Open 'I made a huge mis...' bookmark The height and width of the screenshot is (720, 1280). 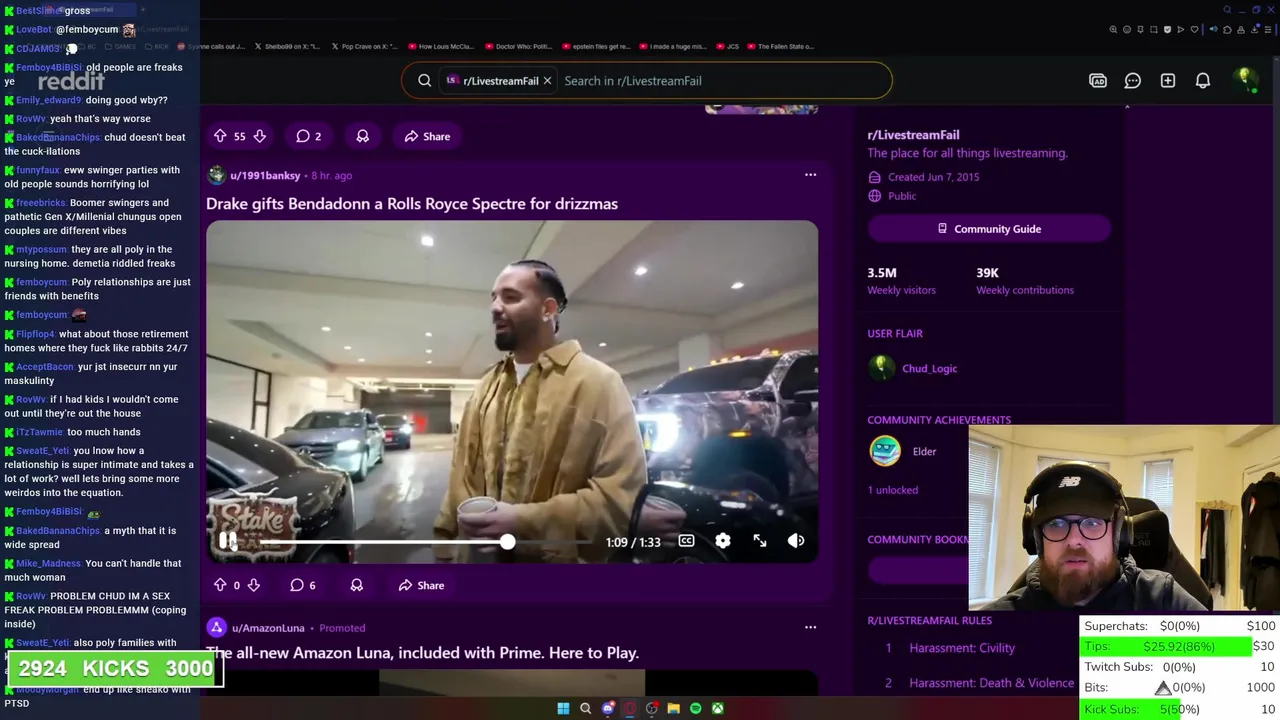(x=671, y=46)
